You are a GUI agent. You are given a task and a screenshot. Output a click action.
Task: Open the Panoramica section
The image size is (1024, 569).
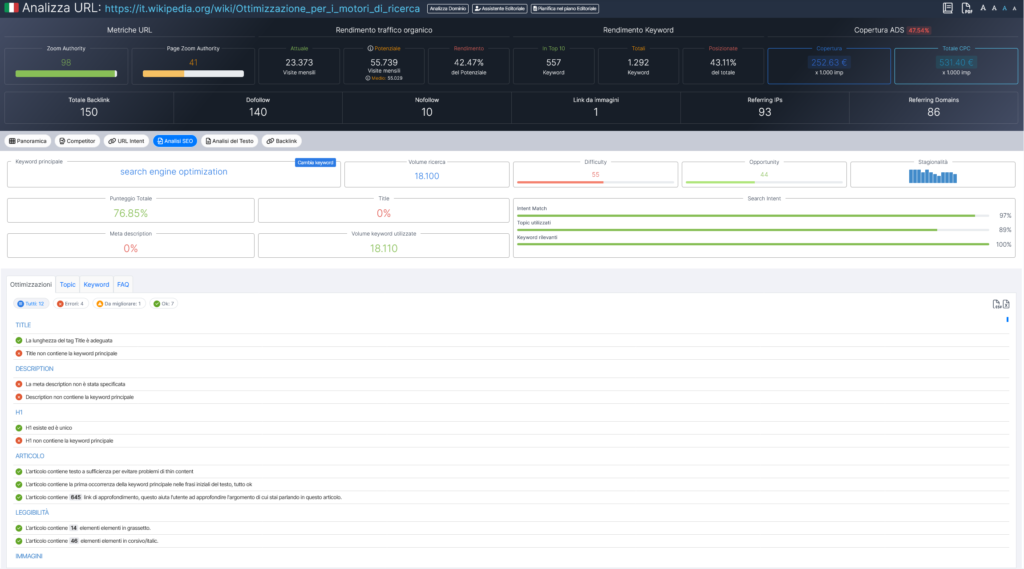28,141
